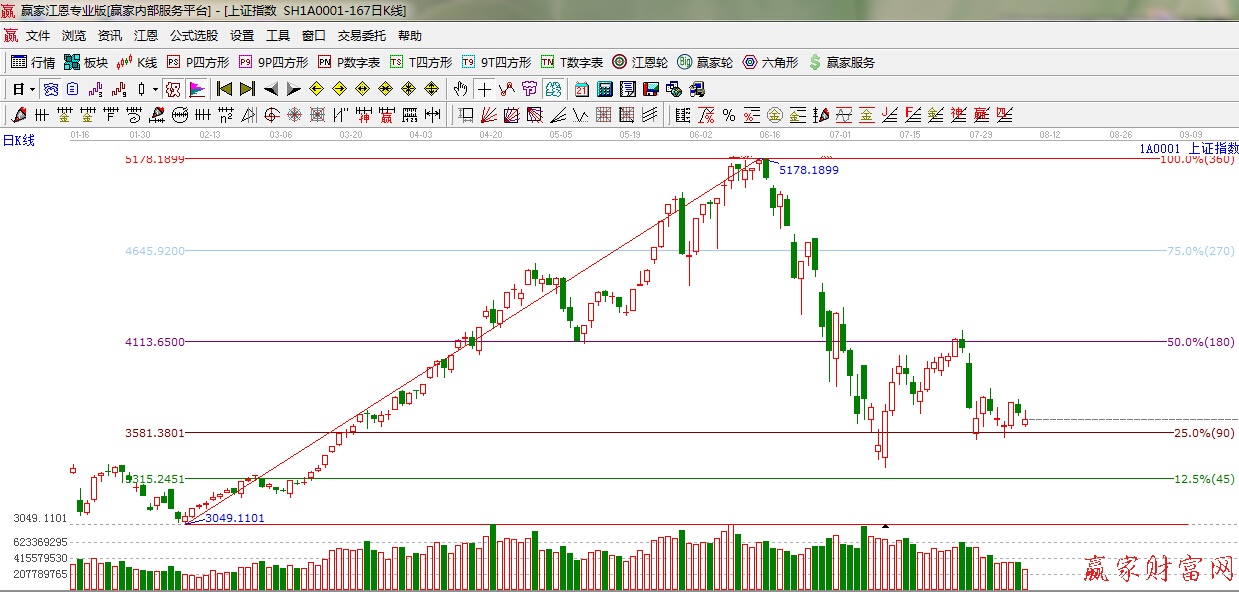This screenshot has height=593, width=1239.
Task: Click the calendar icon showing 21
Action: click(x=582, y=89)
